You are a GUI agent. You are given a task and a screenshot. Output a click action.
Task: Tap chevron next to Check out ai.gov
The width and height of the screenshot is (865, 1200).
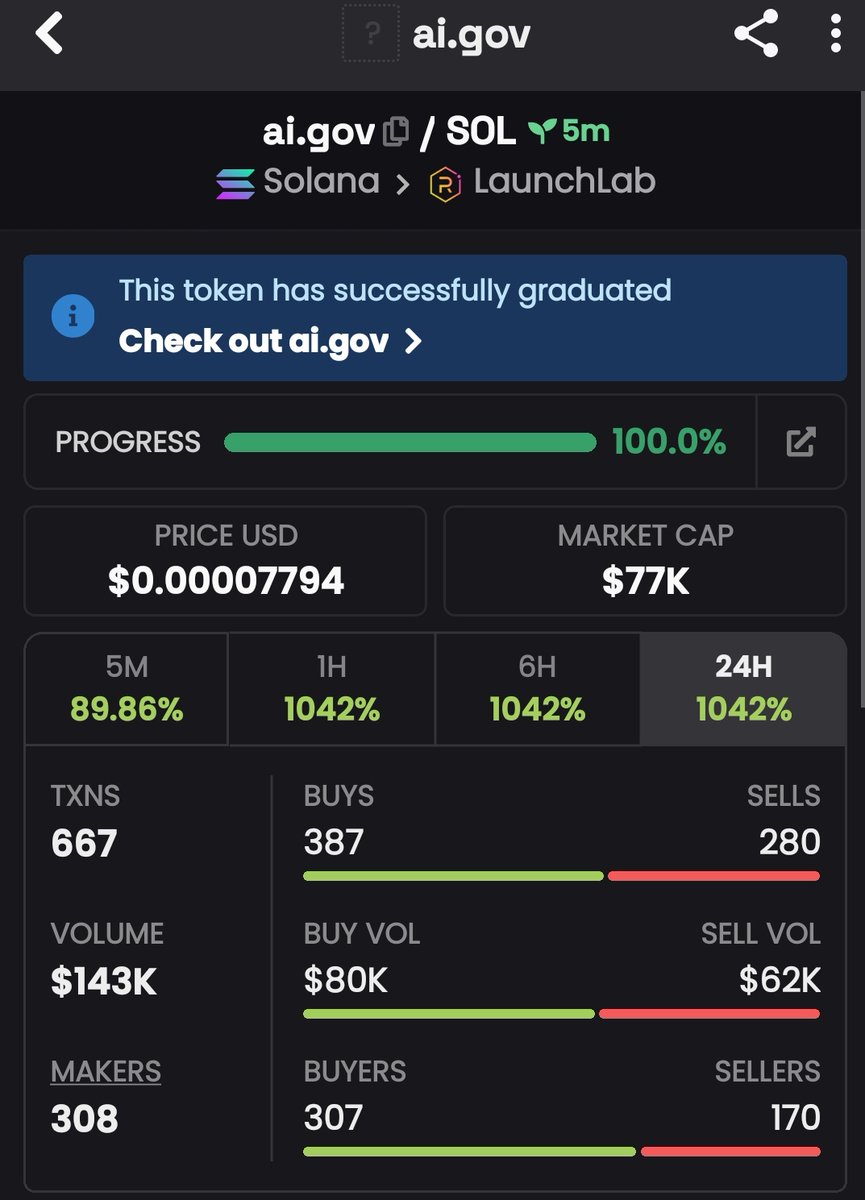pyautogui.click(x=412, y=342)
